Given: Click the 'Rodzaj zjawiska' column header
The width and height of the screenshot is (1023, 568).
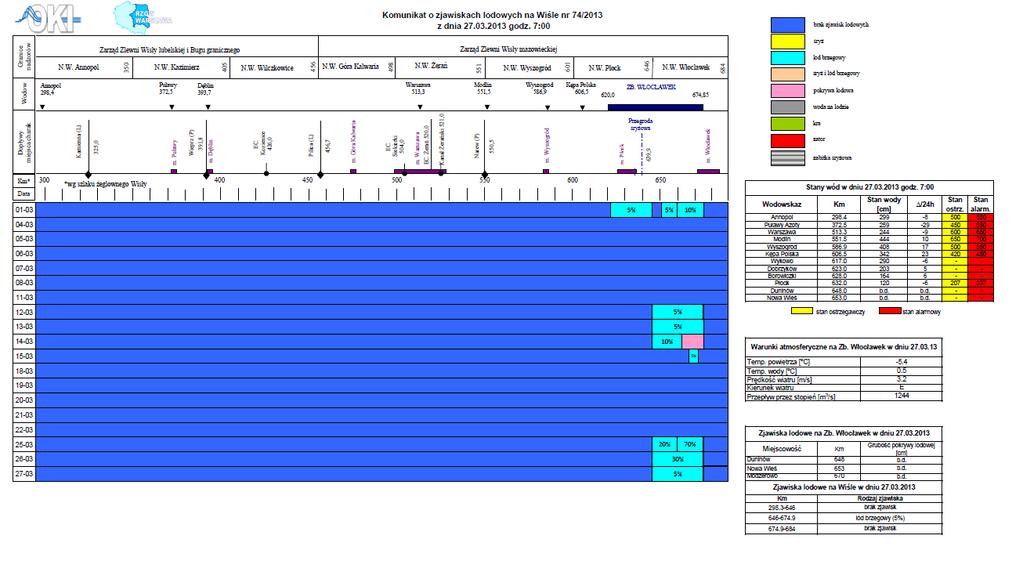Looking at the screenshot, I should click(879, 498).
